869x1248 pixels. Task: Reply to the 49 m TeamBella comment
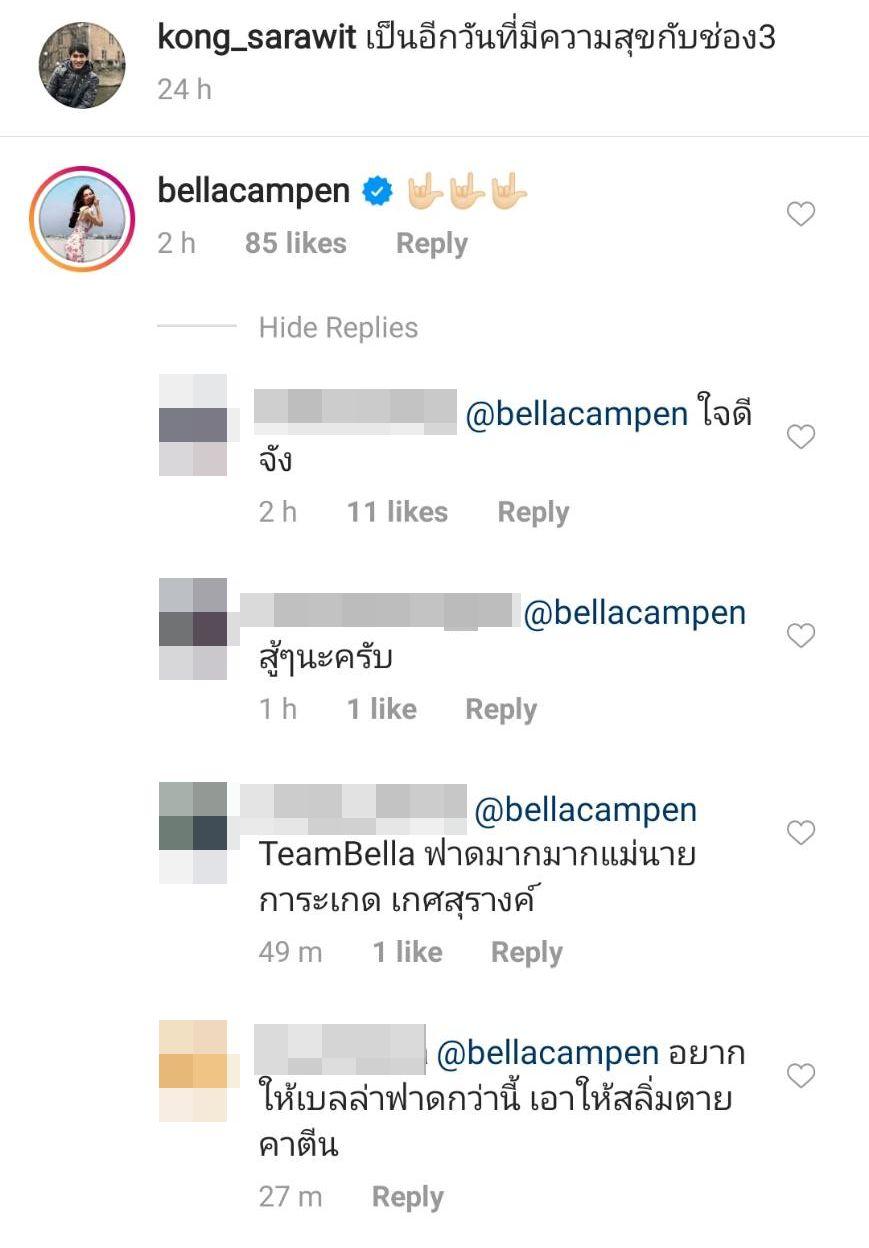point(527,953)
